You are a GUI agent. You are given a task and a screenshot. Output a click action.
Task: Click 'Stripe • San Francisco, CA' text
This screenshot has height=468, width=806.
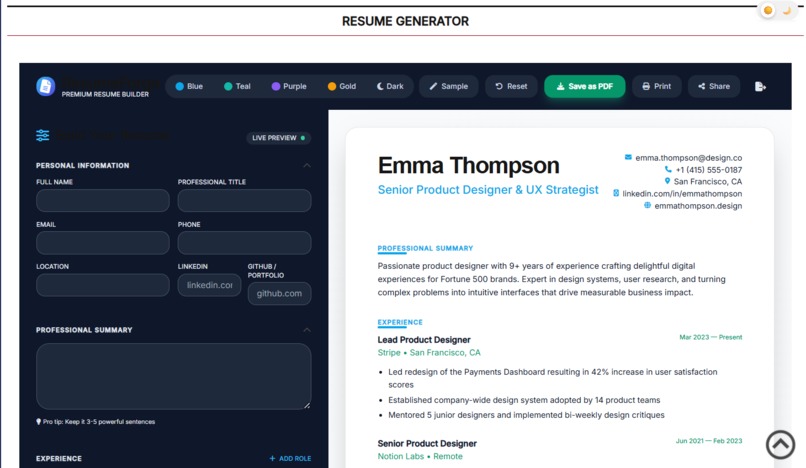click(429, 353)
